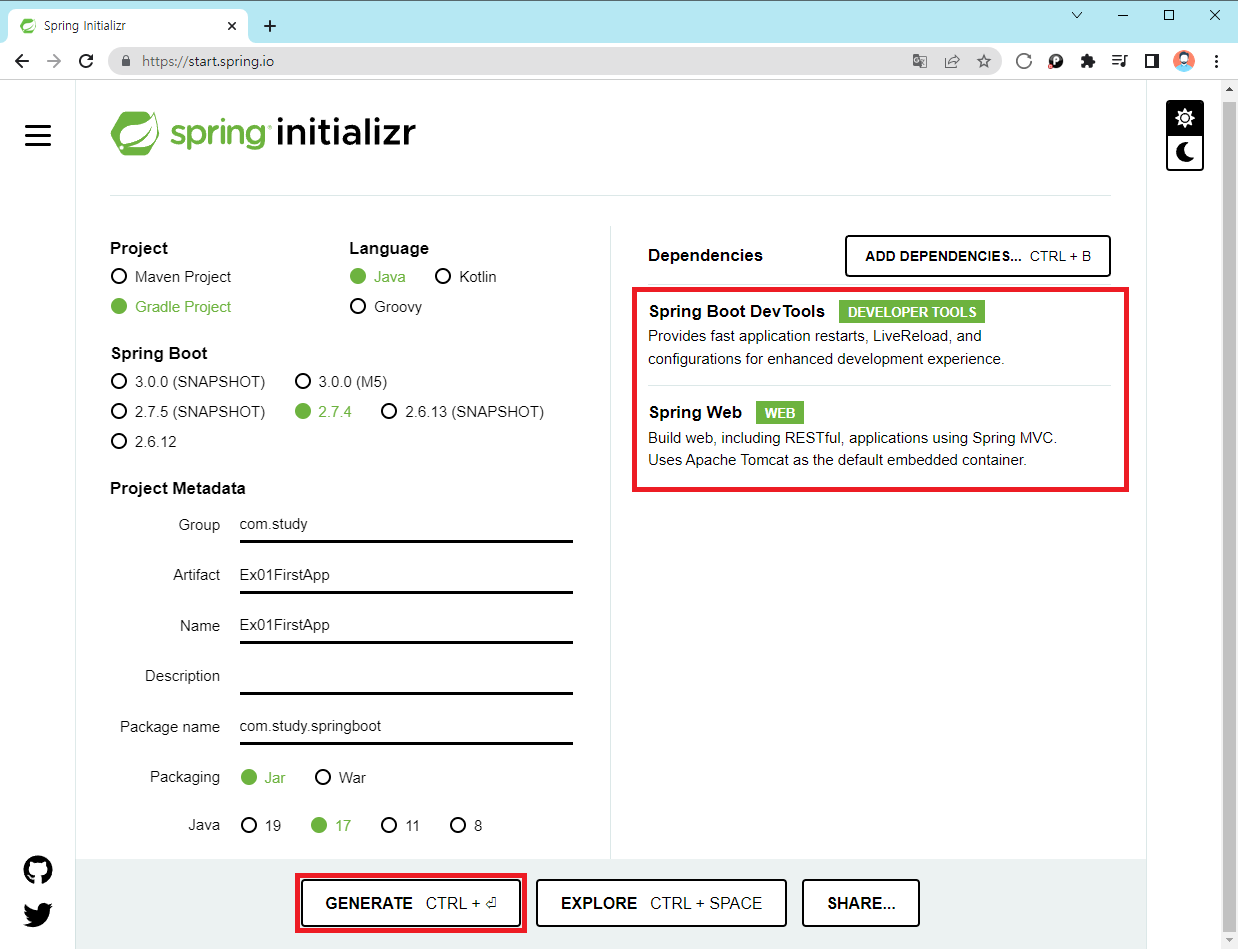Viewport: 1238px width, 949px height.
Task: Go back with the browser back arrow
Action: 22,61
